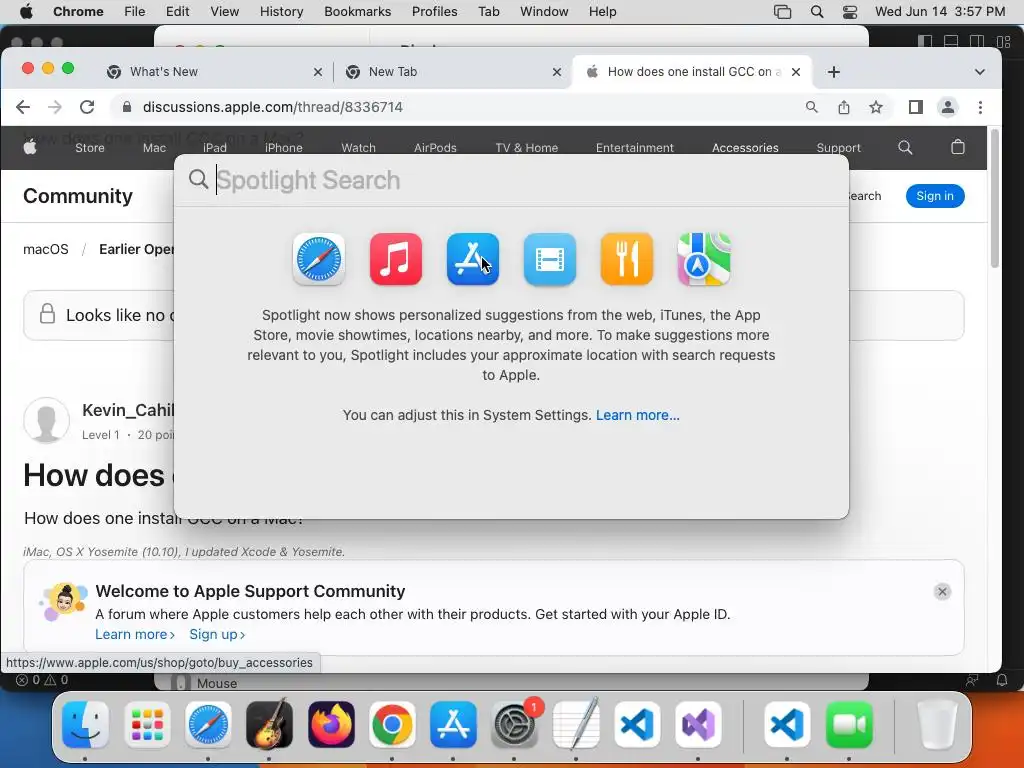Open the Learn more link in Spotlight

tap(637, 415)
